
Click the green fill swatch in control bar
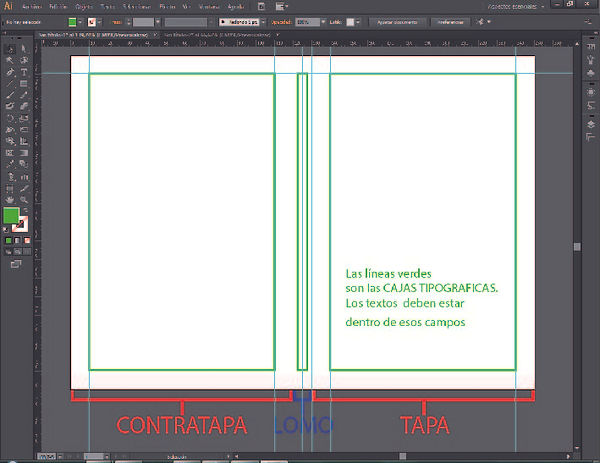coord(72,22)
